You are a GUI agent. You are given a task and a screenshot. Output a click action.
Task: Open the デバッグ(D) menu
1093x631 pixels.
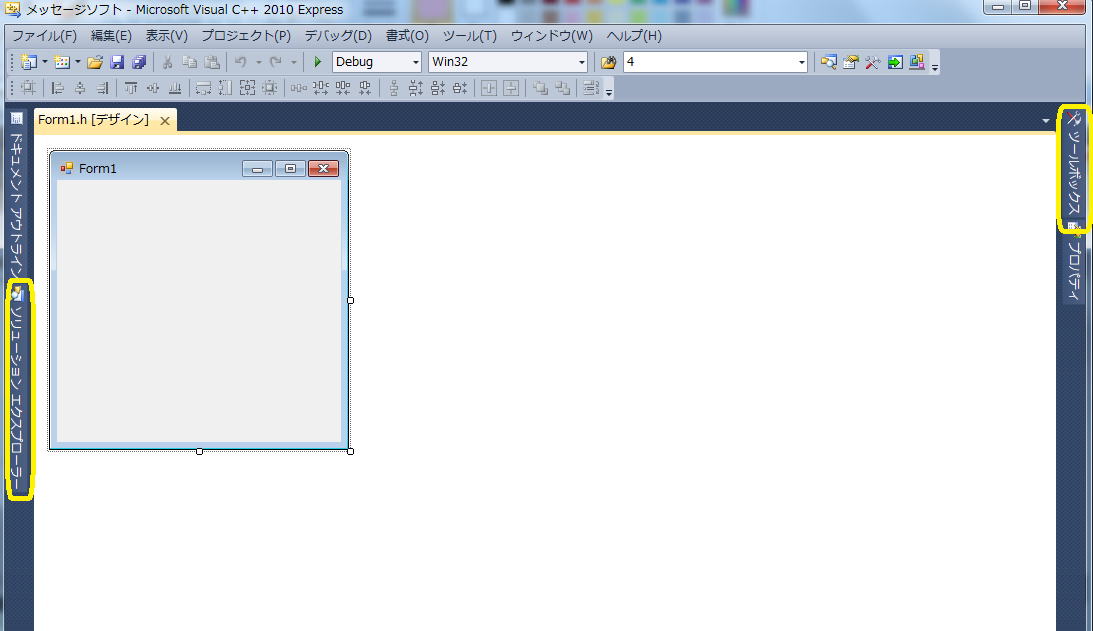click(338, 36)
